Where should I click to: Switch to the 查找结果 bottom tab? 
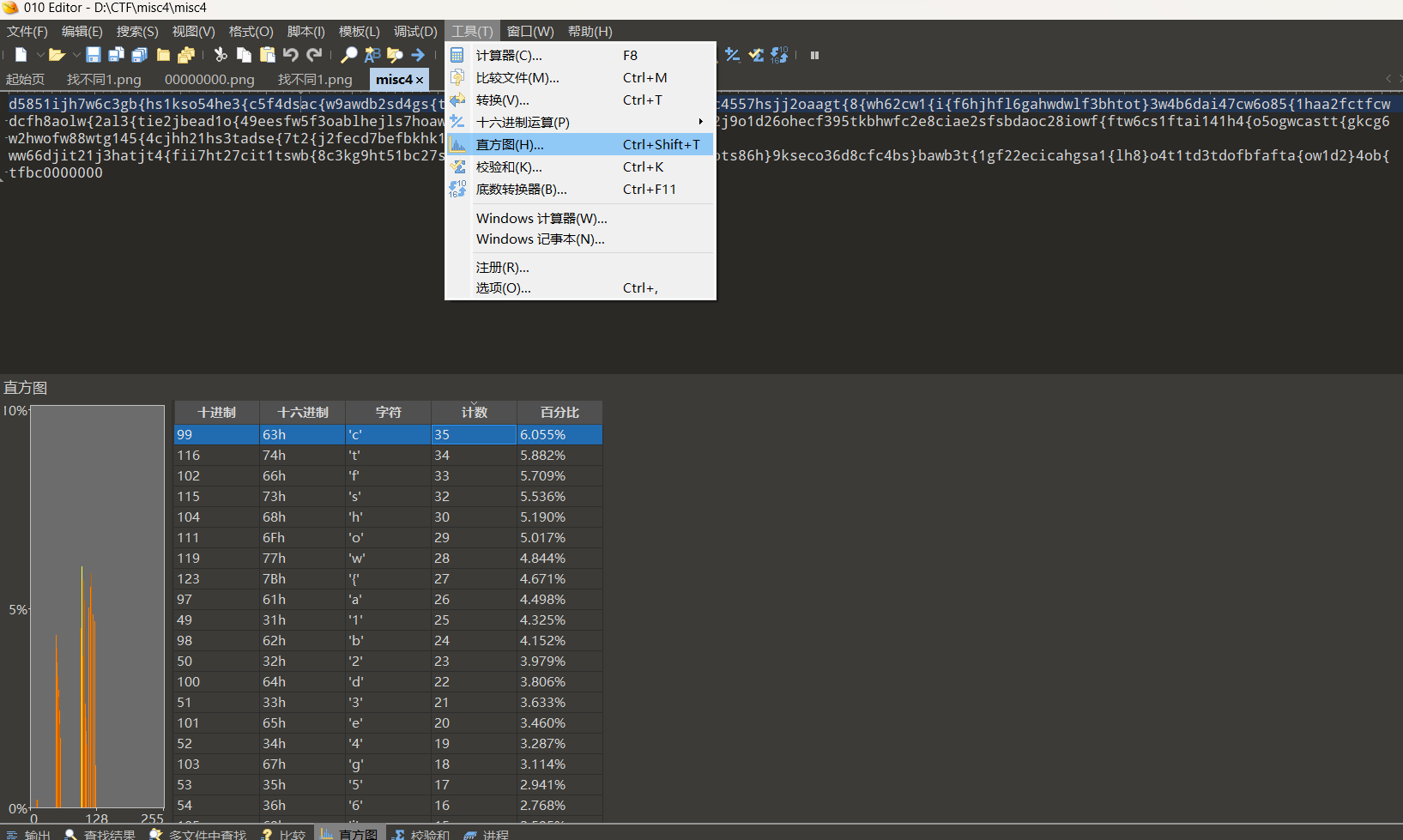coord(100,834)
